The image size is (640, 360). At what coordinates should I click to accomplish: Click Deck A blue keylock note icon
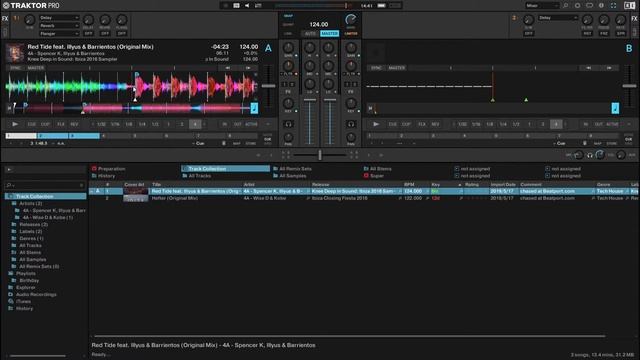pyautogui.click(x=254, y=108)
